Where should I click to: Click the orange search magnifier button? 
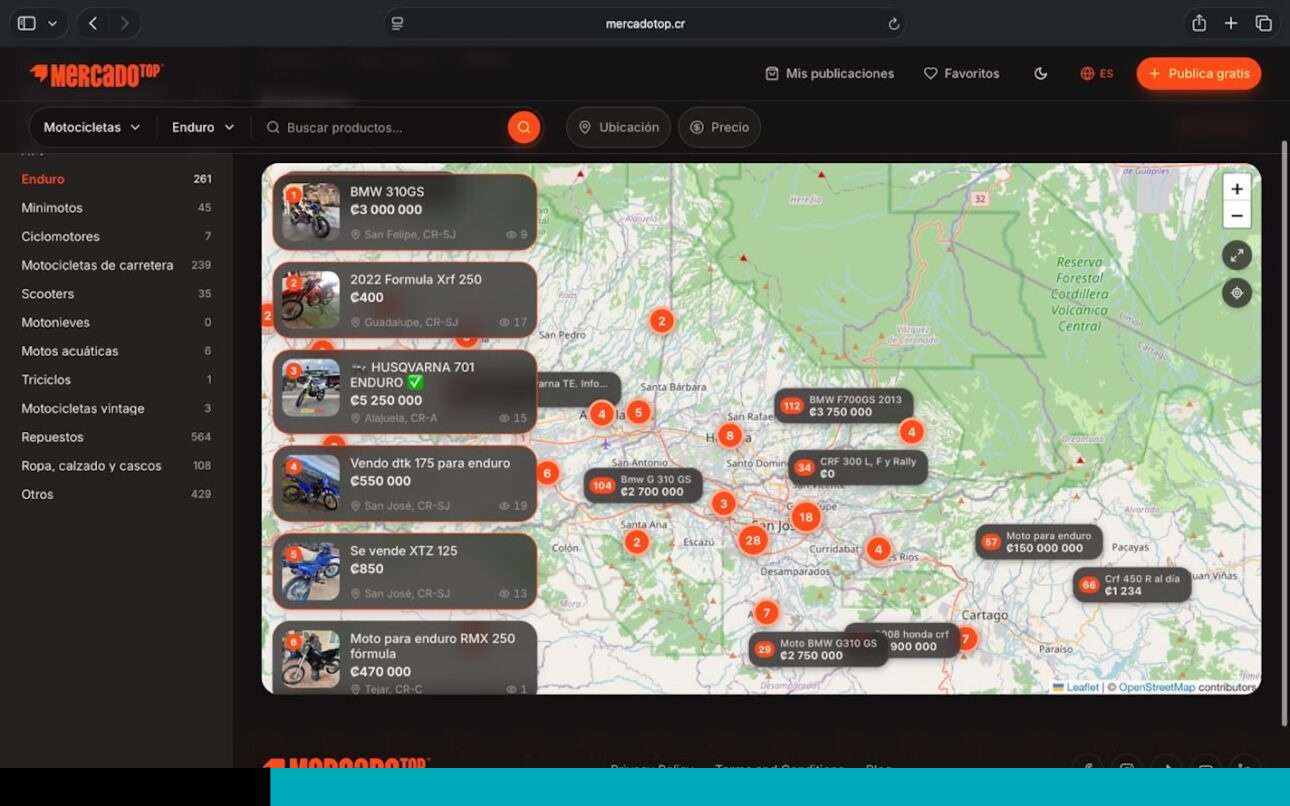point(524,127)
